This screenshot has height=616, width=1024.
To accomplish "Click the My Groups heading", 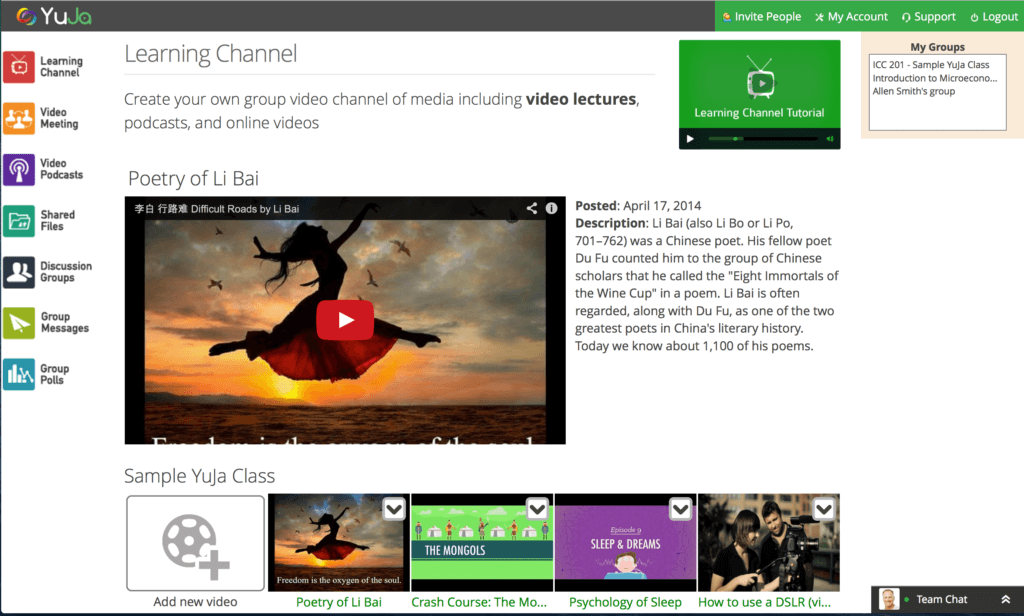I will (x=937, y=47).
